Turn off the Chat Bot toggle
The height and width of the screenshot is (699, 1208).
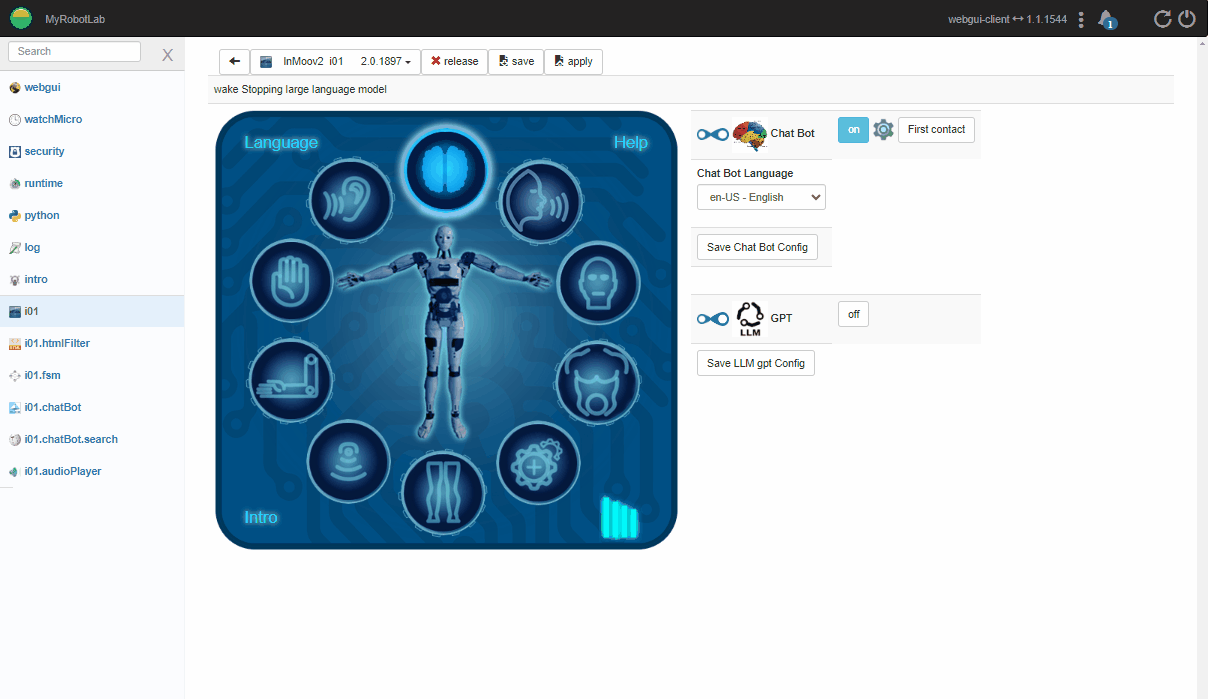click(853, 130)
